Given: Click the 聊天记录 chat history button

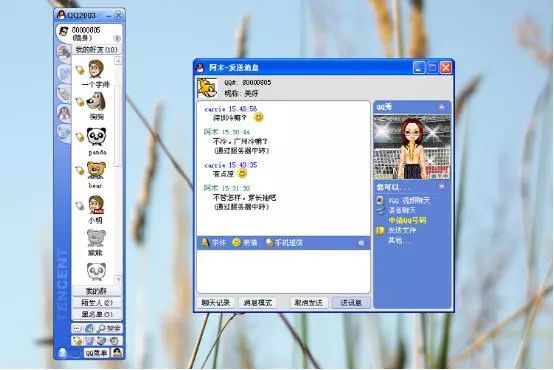Looking at the screenshot, I should pos(216,303).
